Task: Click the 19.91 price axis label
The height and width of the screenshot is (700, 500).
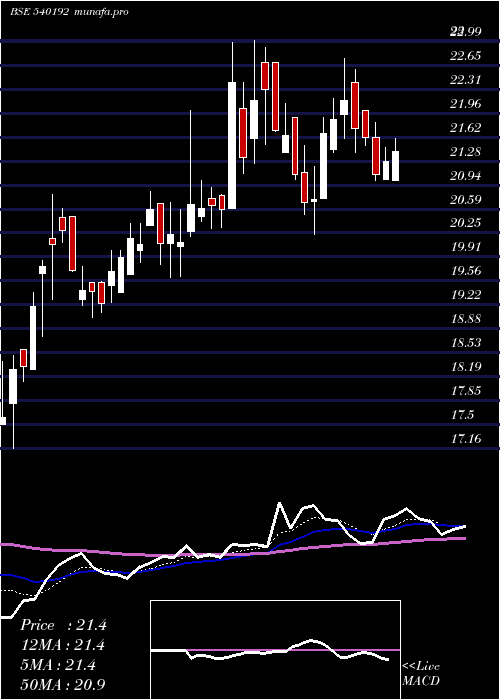Action: pyautogui.click(x=466, y=247)
